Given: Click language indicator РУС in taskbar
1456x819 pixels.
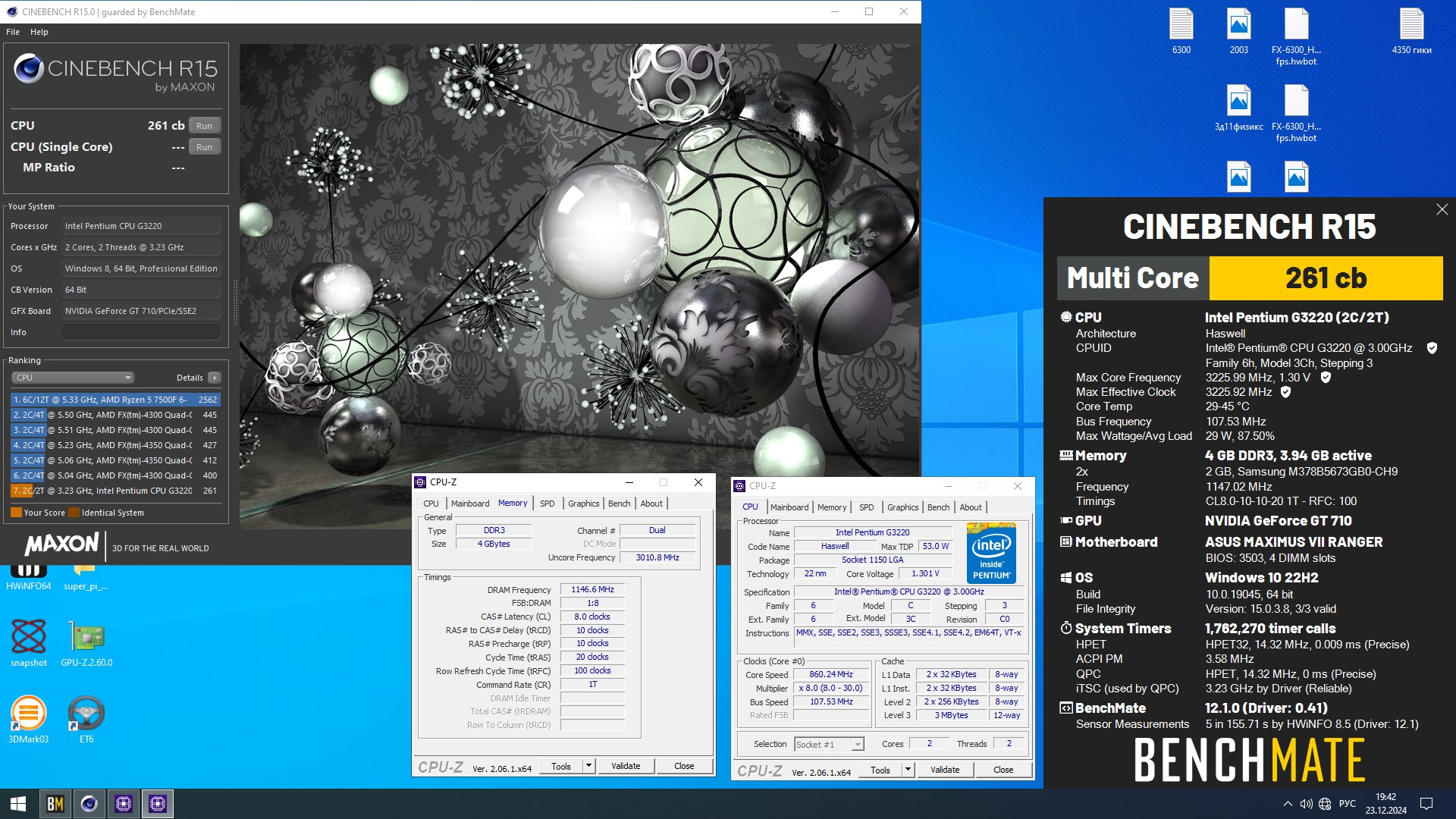Looking at the screenshot, I should [x=1348, y=804].
